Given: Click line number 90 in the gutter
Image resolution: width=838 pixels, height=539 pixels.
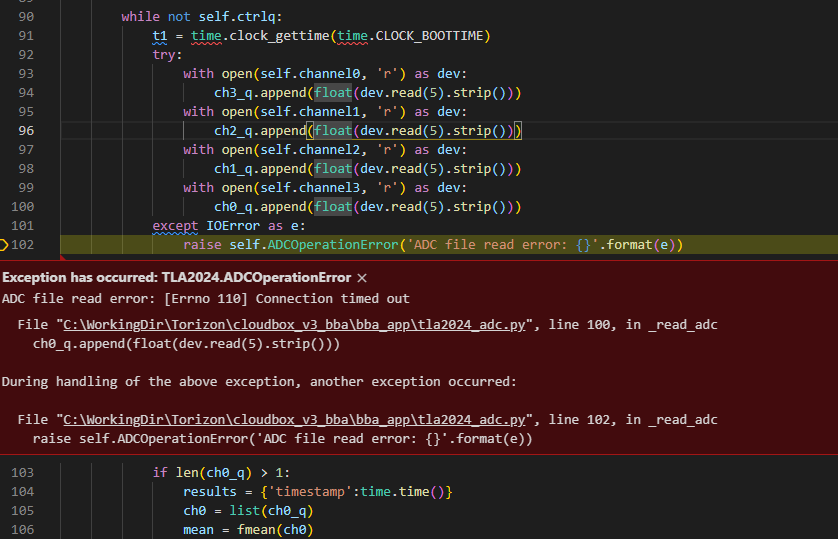Looking at the screenshot, I should (x=26, y=17).
